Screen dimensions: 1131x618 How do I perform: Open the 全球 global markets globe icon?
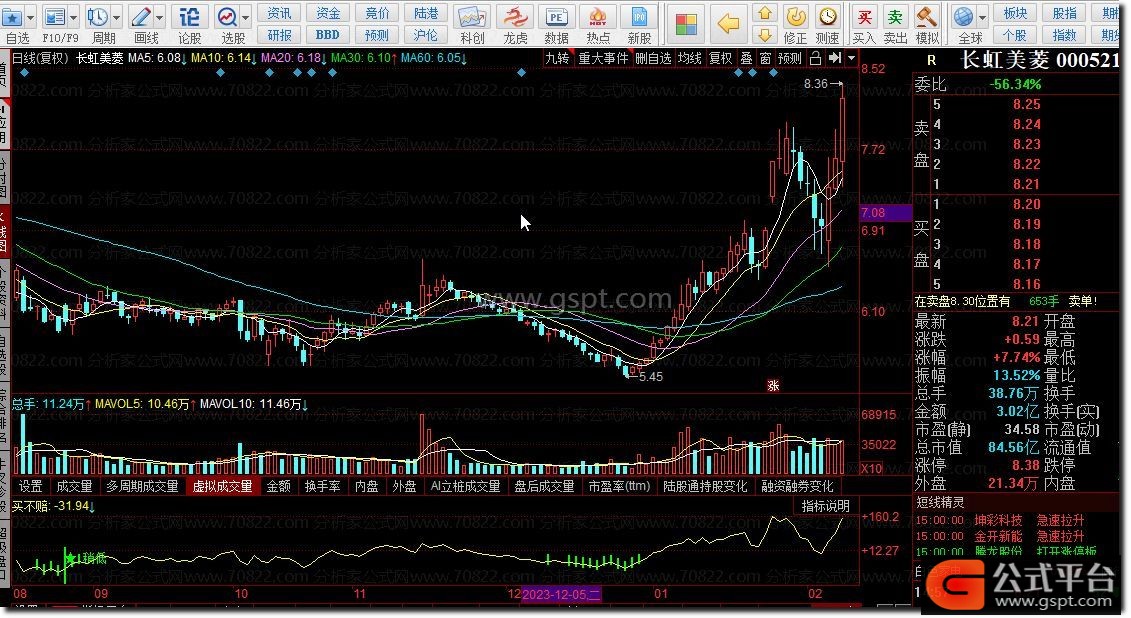(963, 16)
